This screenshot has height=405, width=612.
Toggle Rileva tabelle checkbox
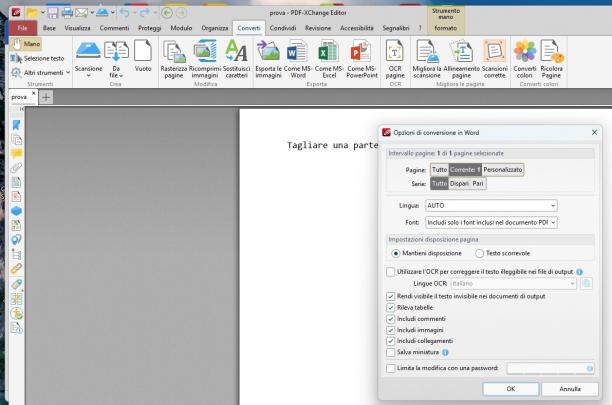point(390,307)
